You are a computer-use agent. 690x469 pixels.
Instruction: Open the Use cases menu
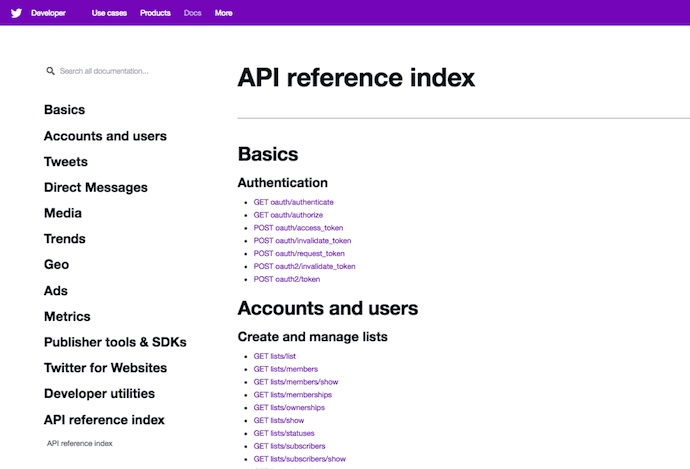click(x=109, y=13)
